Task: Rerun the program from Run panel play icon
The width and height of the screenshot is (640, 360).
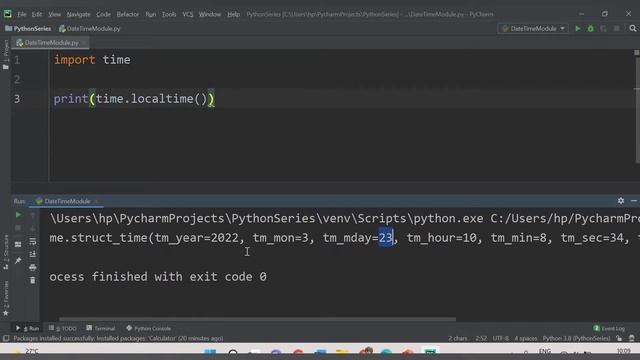Action: (18, 215)
